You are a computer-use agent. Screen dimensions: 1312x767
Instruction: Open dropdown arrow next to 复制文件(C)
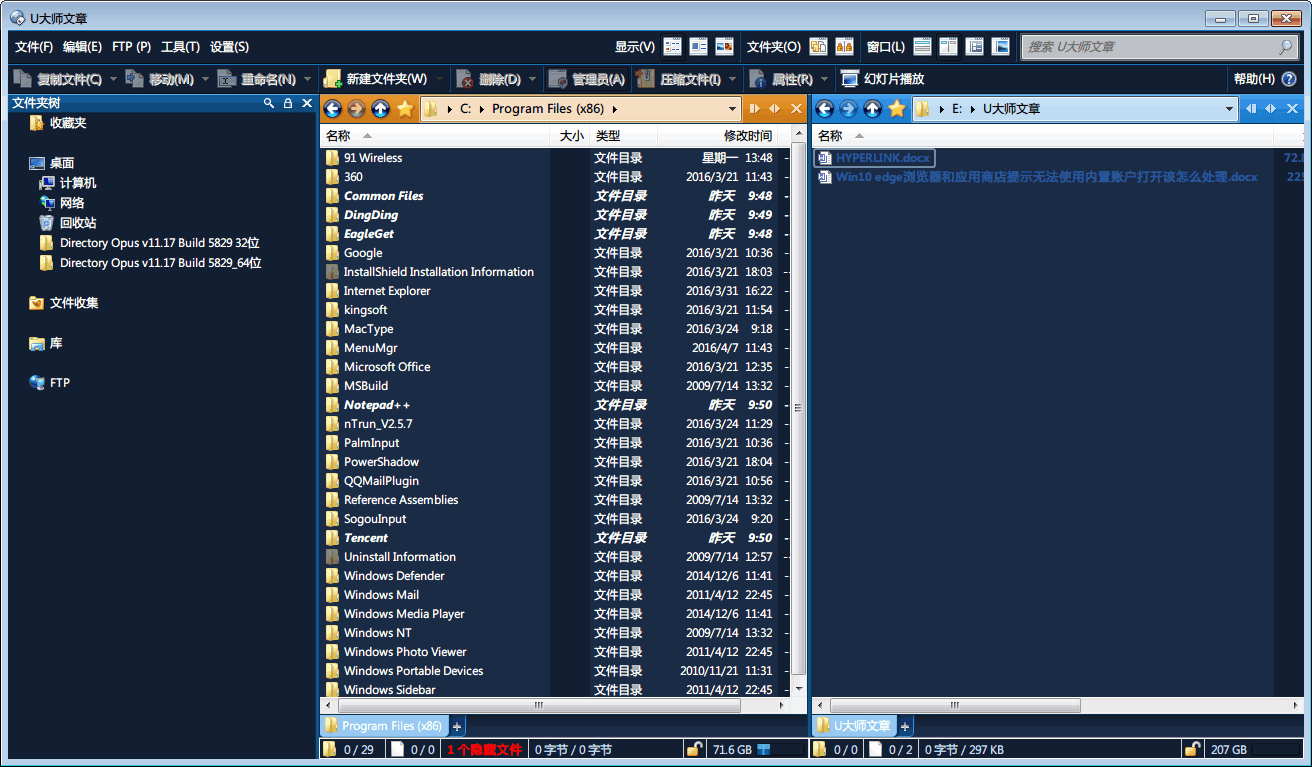pos(113,79)
